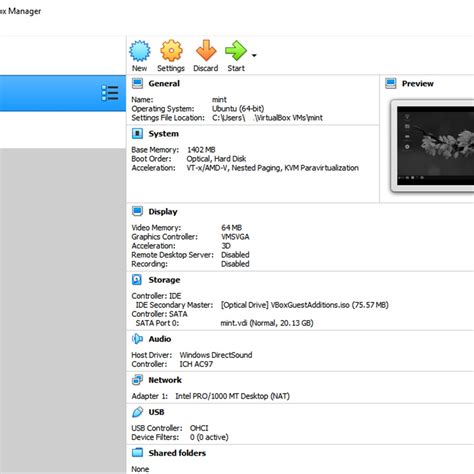Click 'Intel PRO/1000 MT Desktop (NAT)' adapter

pyautogui.click(x=232, y=396)
